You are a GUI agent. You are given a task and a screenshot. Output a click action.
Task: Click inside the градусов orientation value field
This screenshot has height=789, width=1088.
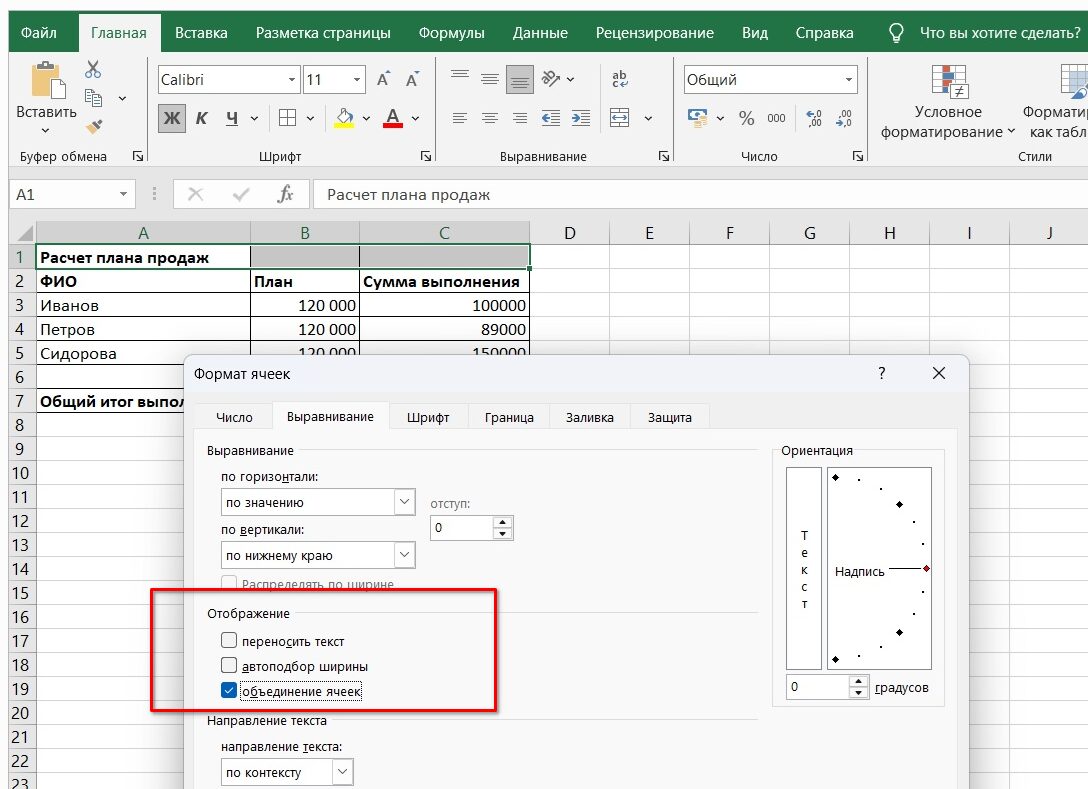pos(815,688)
